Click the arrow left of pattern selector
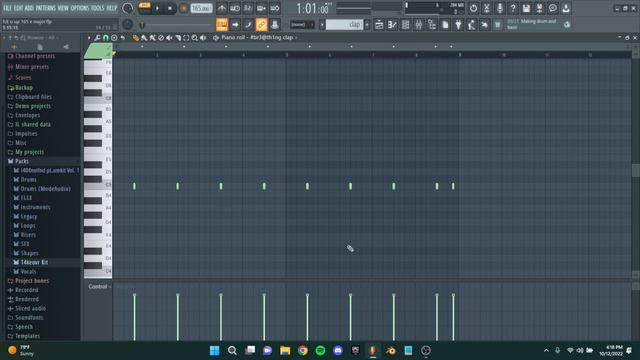The image size is (640, 360). tap(322, 25)
